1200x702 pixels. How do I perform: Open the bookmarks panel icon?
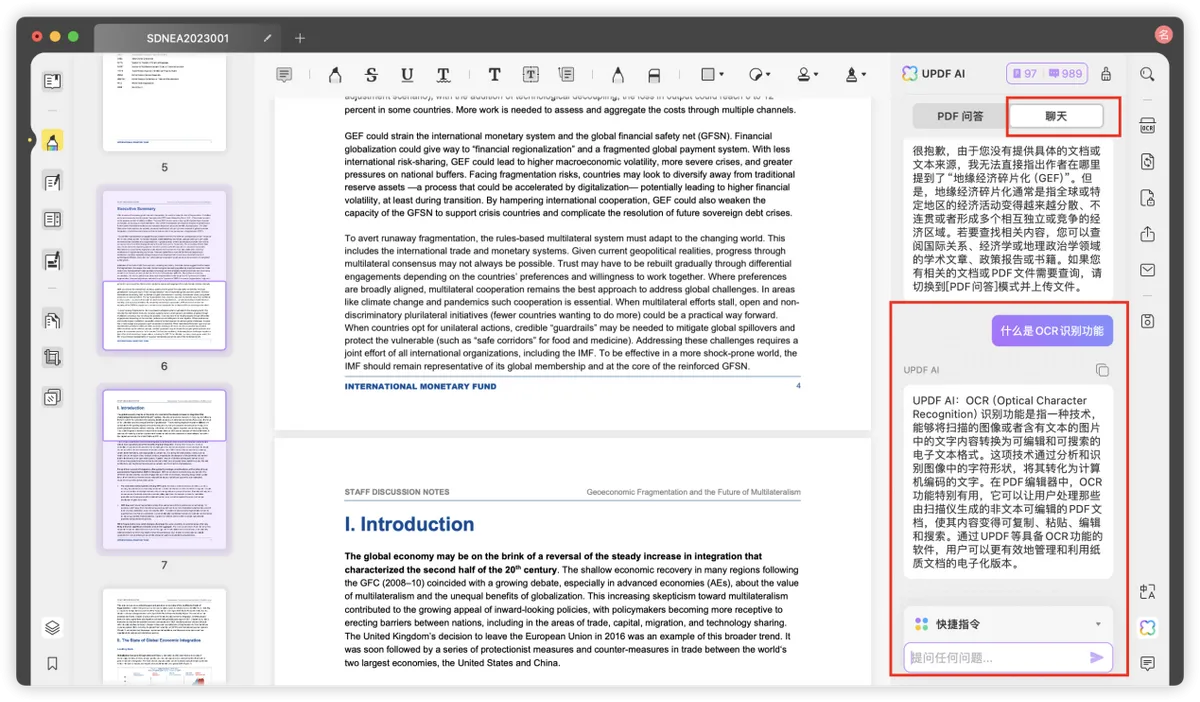point(53,663)
